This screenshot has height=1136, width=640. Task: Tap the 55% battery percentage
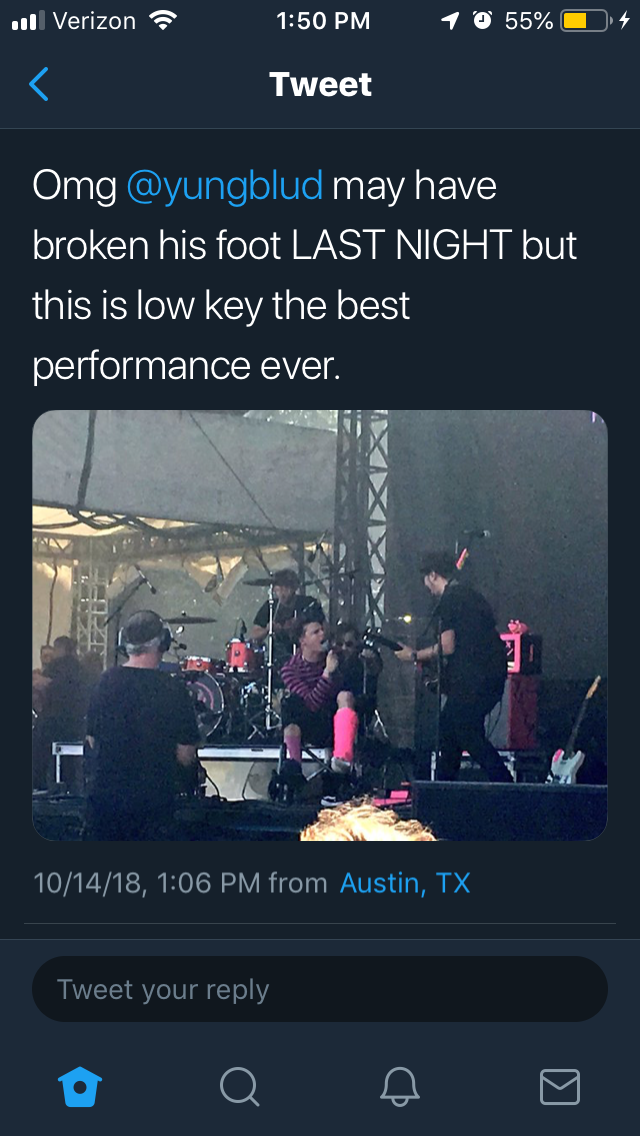tap(529, 21)
